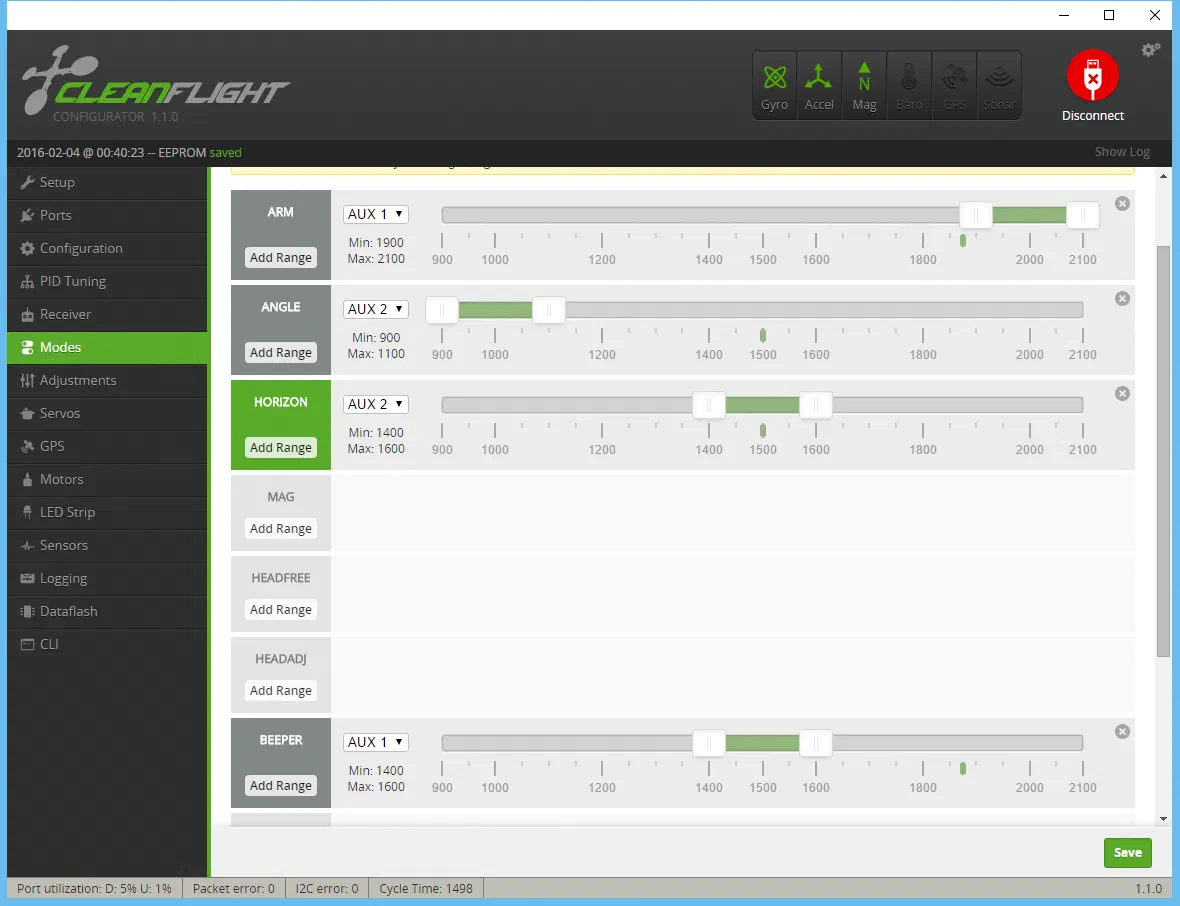1180x906 pixels.
Task: Click the 'I2C error: 0' status text
Action: pos(327,889)
